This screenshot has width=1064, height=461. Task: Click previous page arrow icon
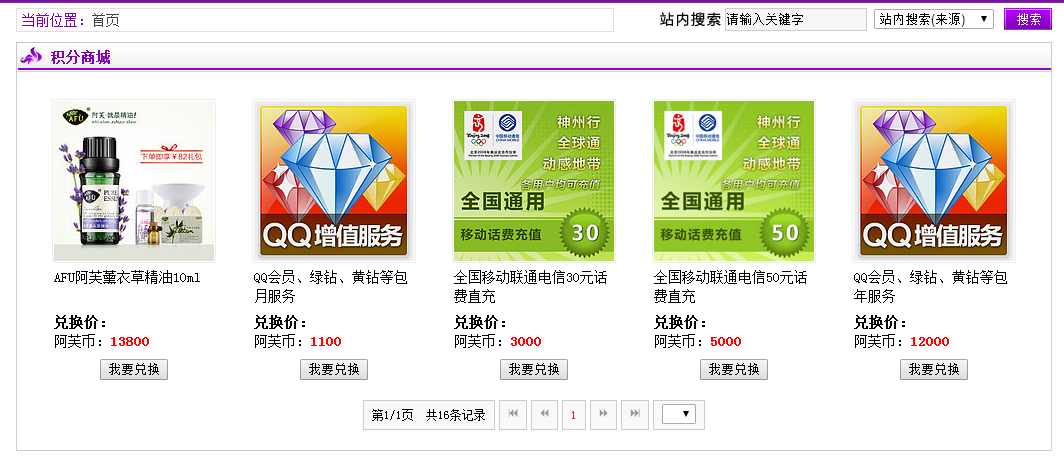[x=544, y=414]
